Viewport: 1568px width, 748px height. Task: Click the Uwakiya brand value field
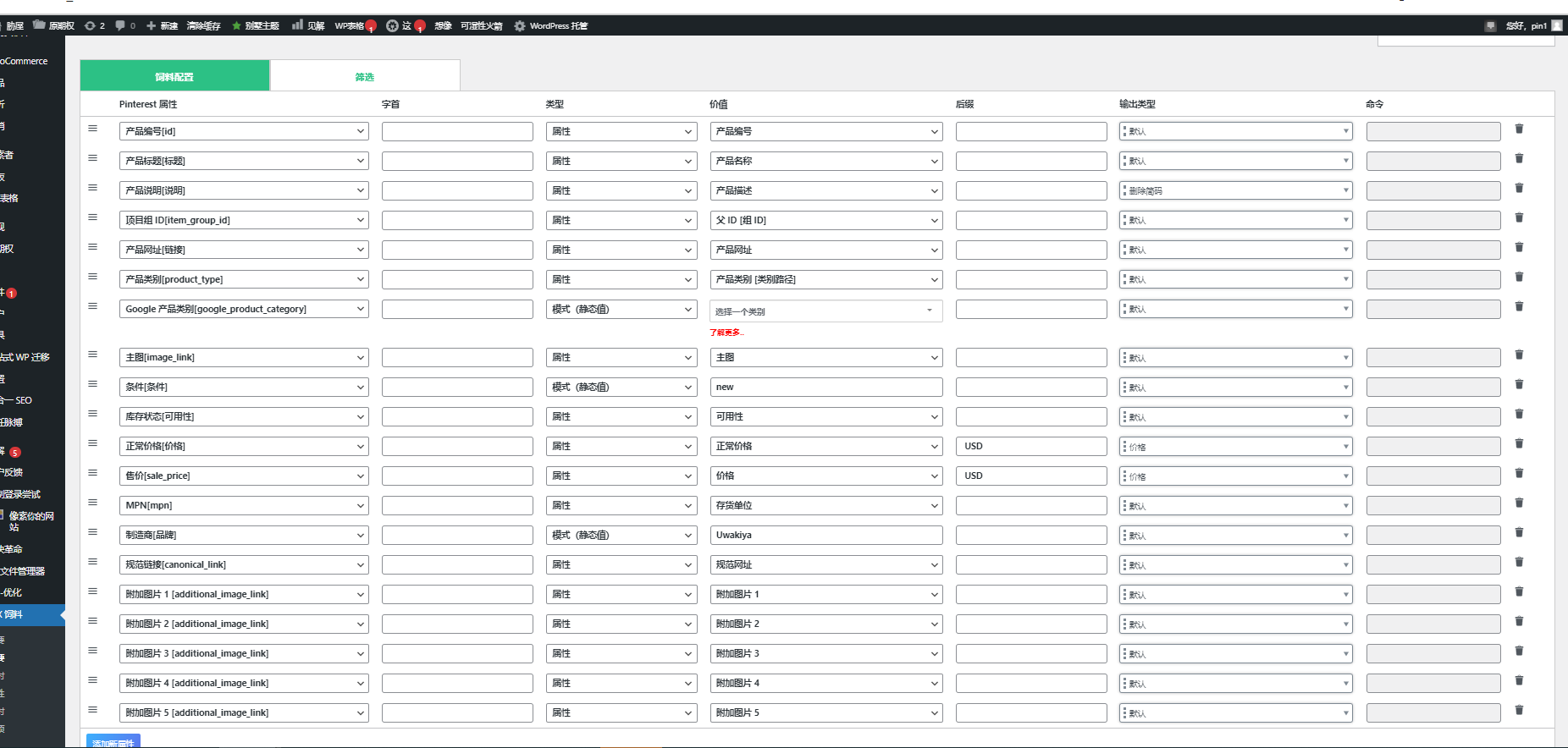pos(825,535)
